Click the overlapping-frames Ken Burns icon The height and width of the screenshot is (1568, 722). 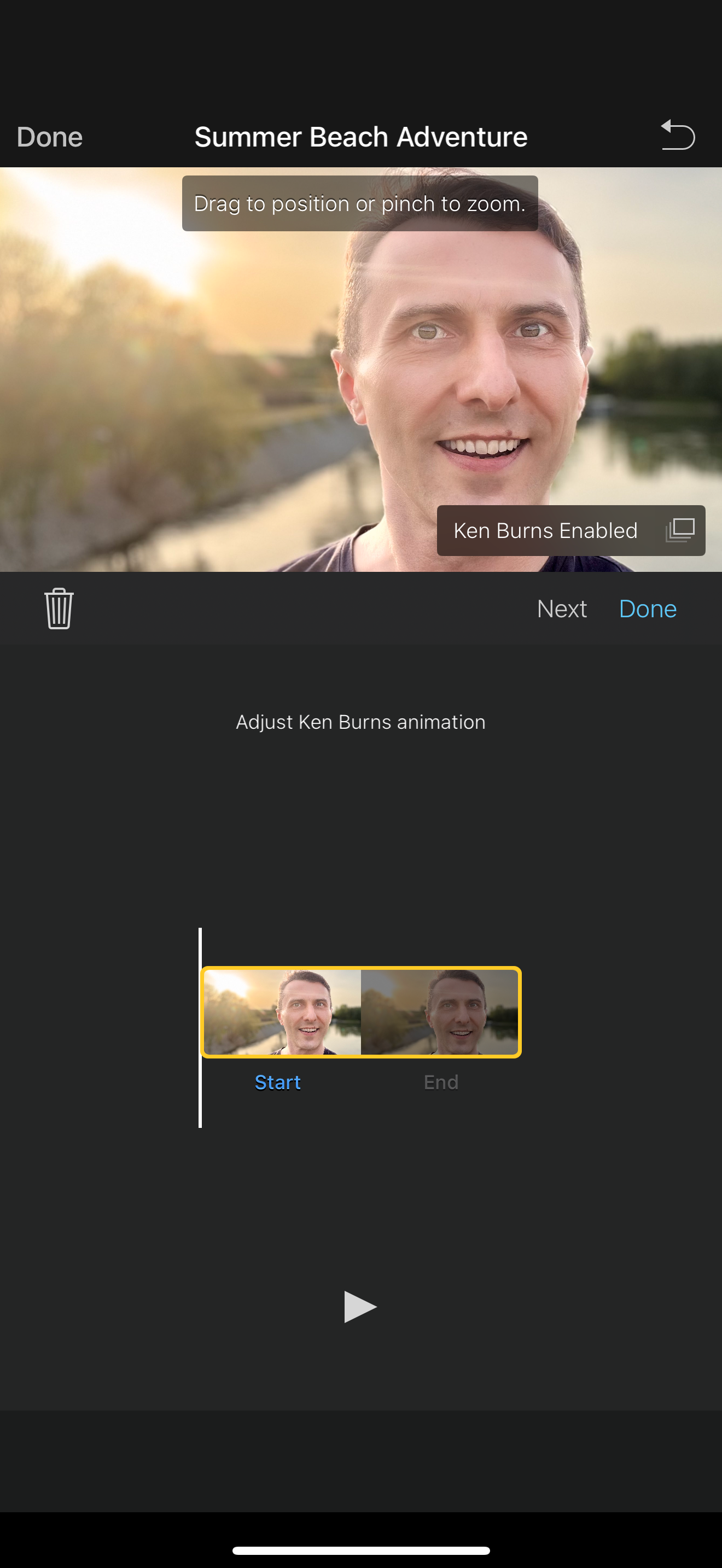tap(680, 530)
